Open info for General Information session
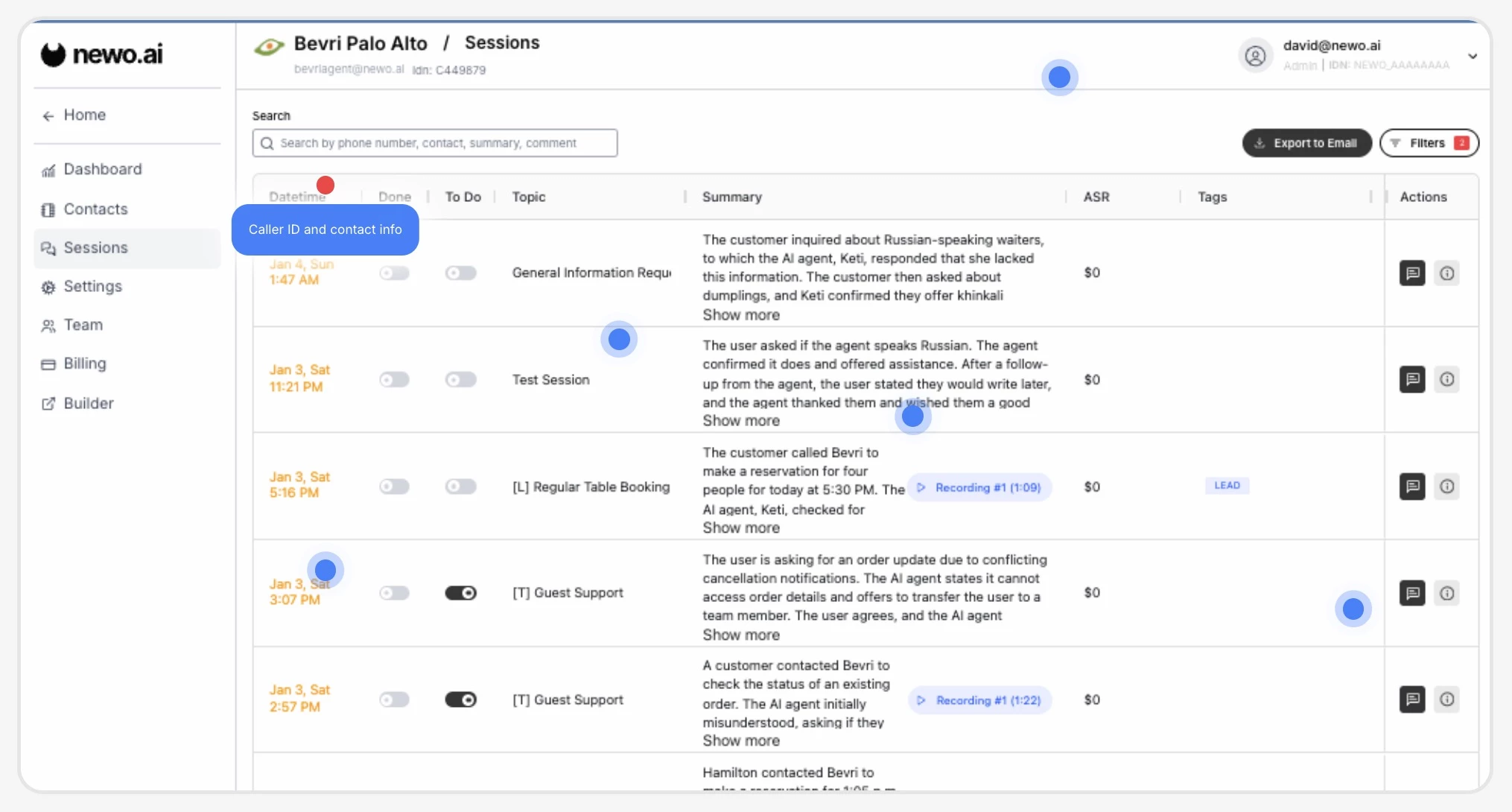 pyautogui.click(x=1446, y=273)
